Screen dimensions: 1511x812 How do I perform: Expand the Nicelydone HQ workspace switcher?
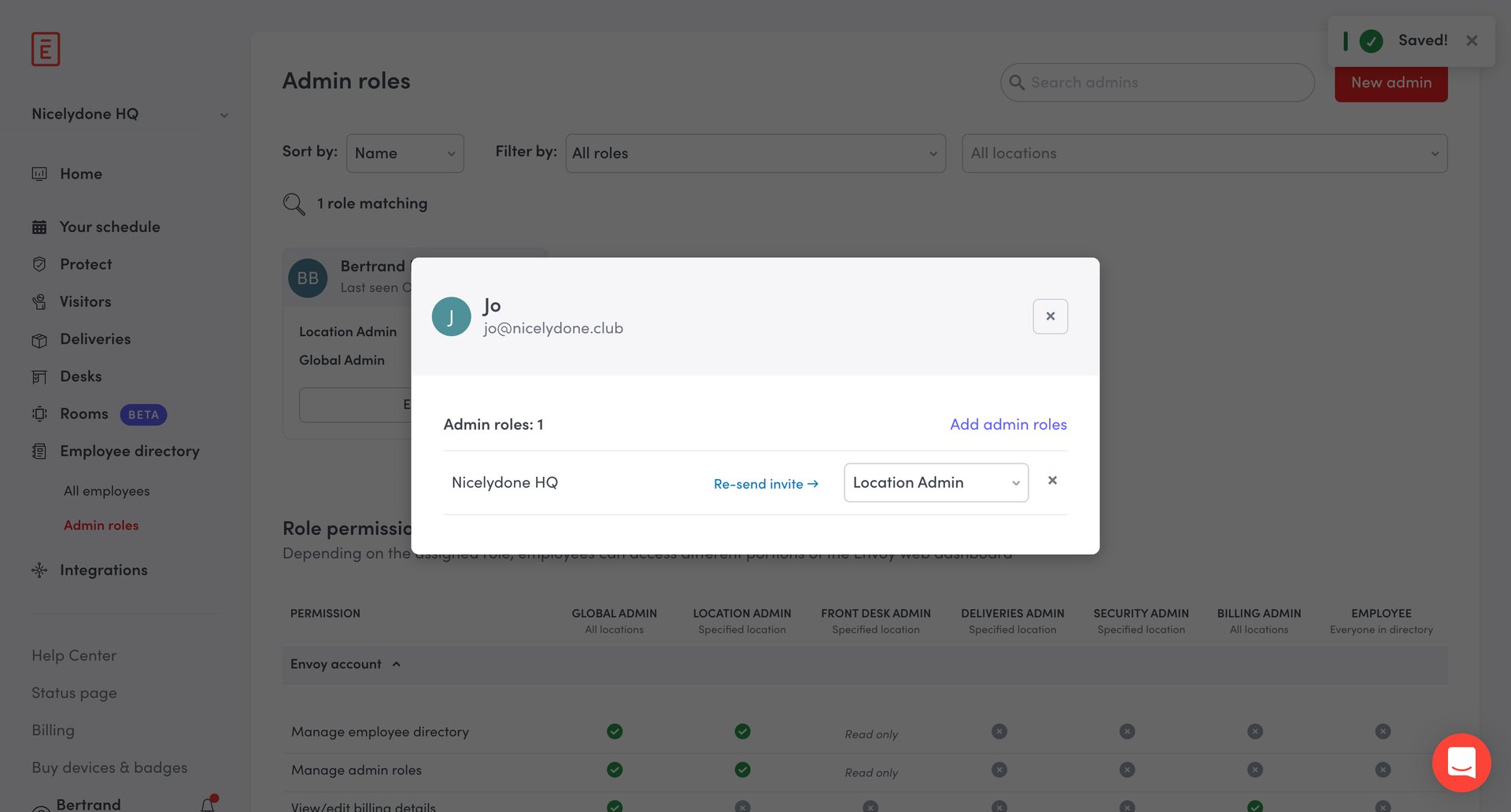tap(224, 114)
